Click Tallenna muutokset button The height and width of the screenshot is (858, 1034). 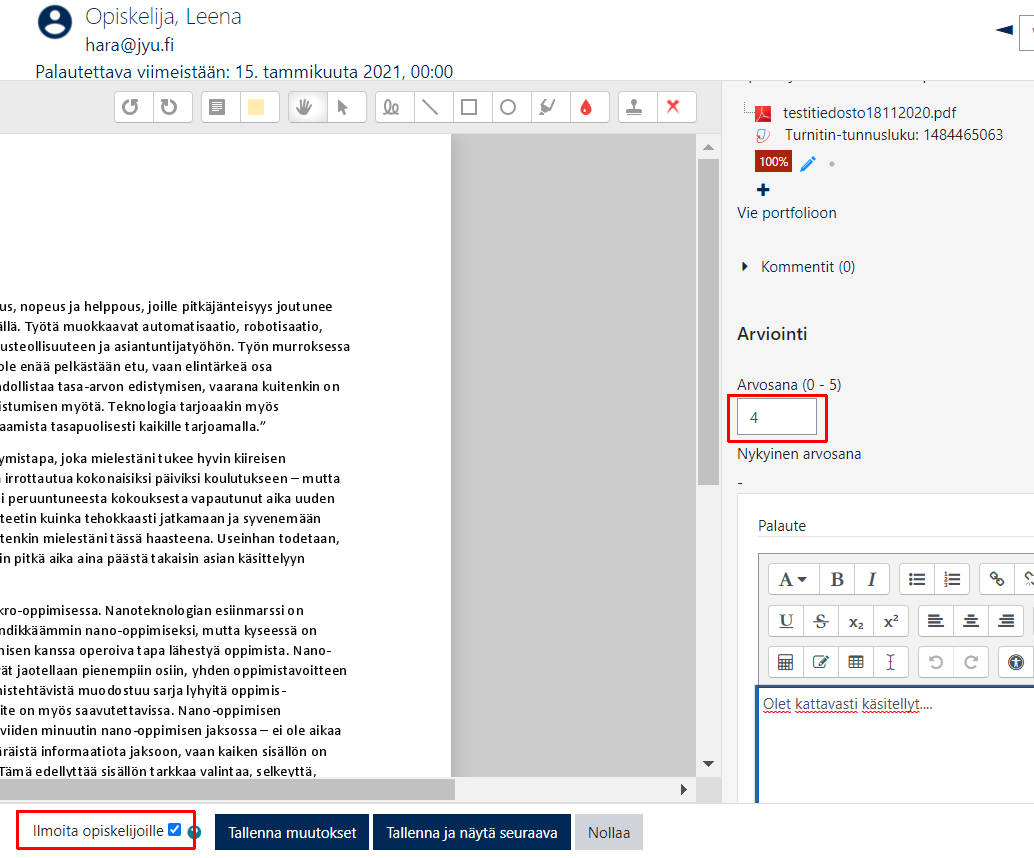tap(292, 832)
